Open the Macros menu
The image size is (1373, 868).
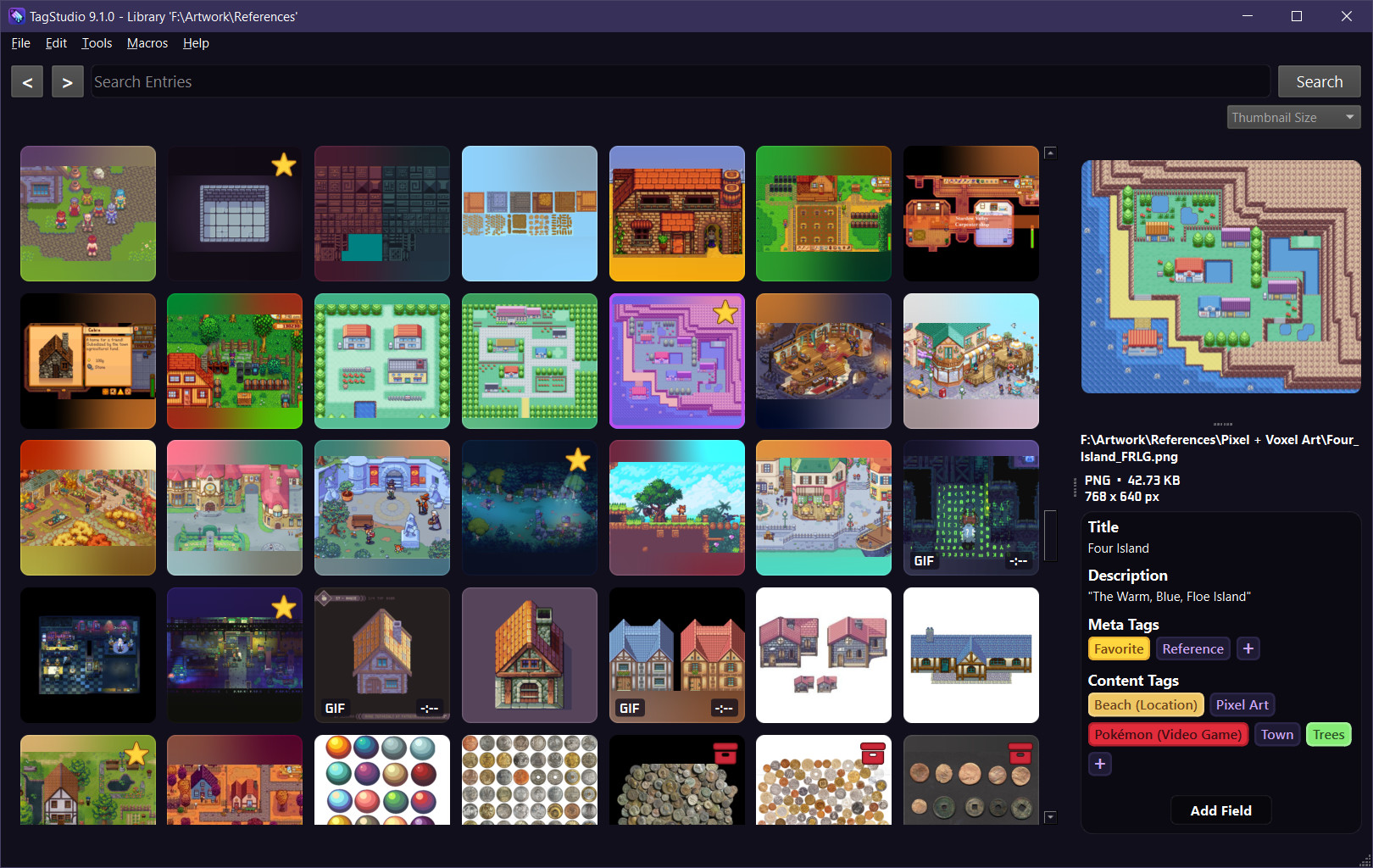click(x=147, y=43)
